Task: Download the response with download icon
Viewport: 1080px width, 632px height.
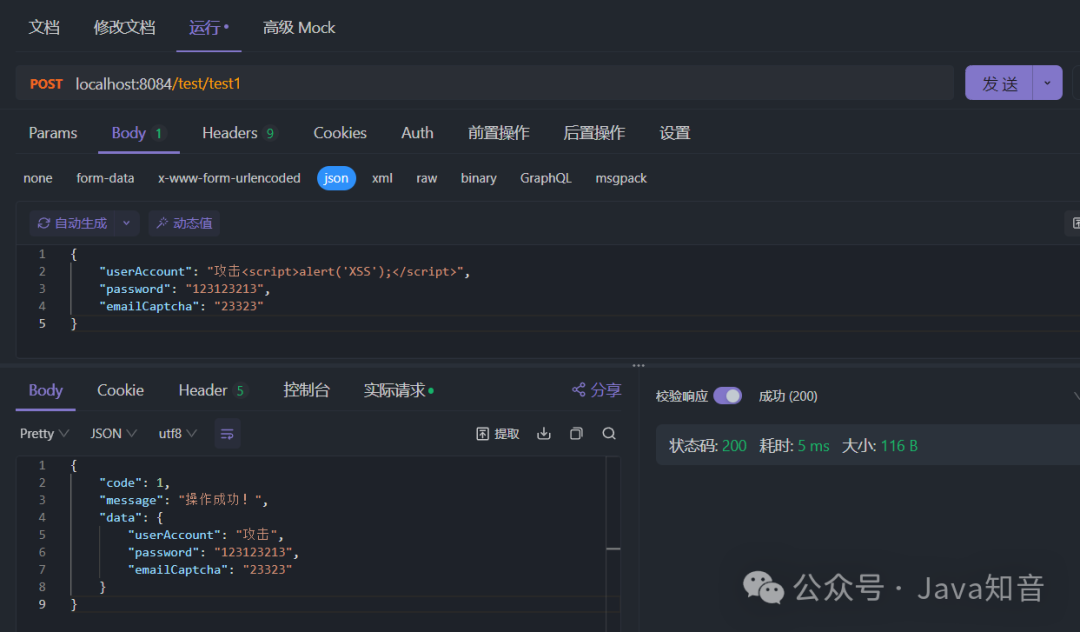Action: pos(544,434)
